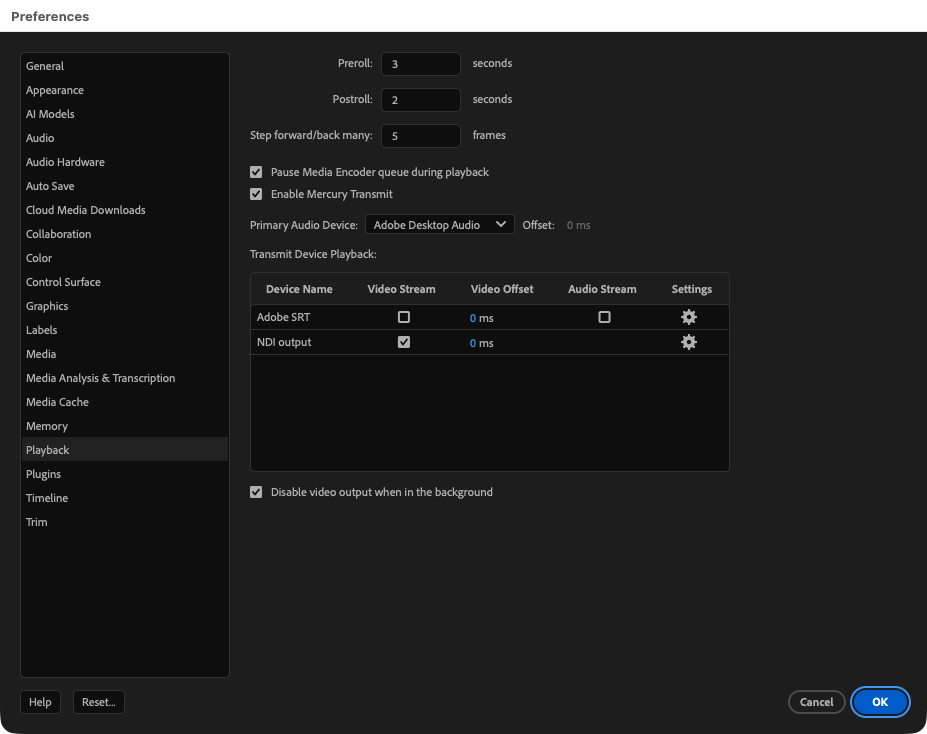Open settings gear for NDI output
Viewport: 927px width, 734px height.
tap(689, 342)
